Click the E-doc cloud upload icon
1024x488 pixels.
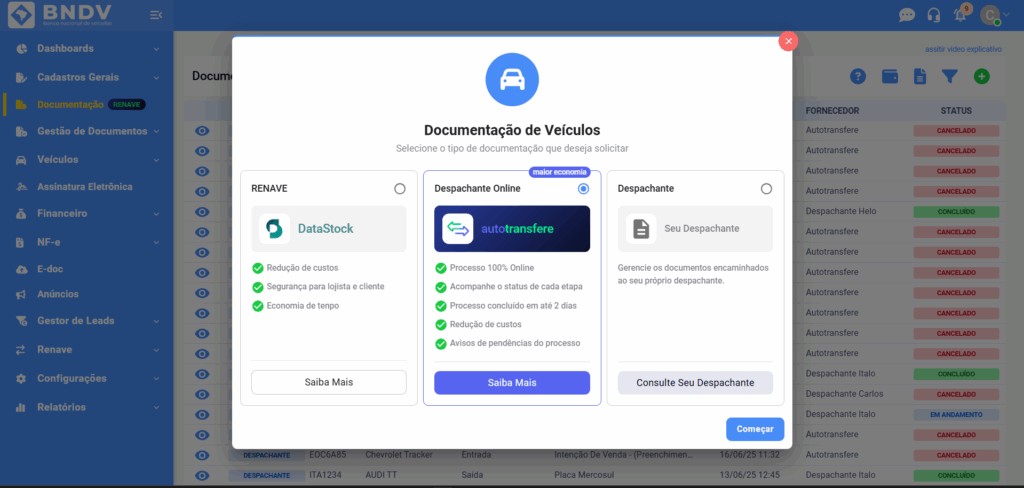[21, 268]
